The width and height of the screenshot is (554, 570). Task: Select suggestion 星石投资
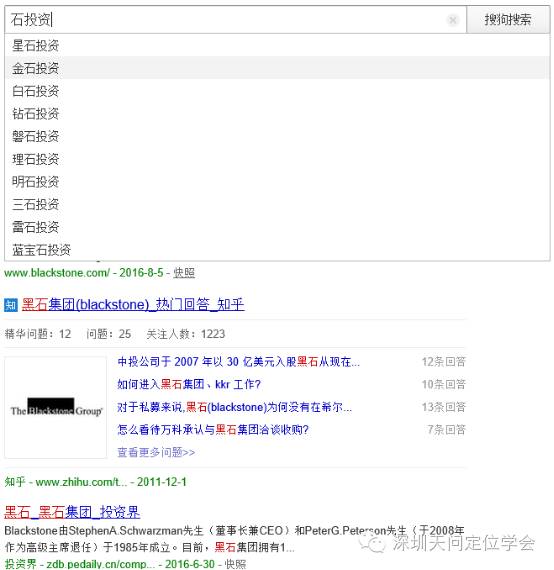point(277,45)
